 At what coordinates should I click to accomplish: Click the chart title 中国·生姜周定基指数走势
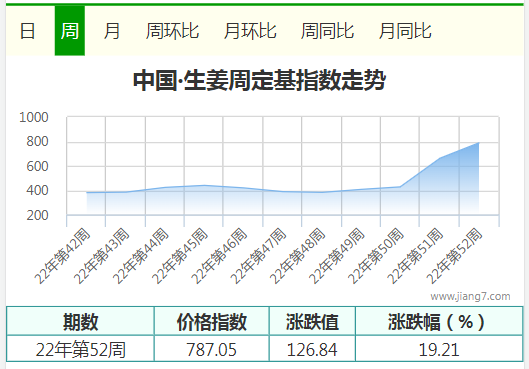coord(259,80)
